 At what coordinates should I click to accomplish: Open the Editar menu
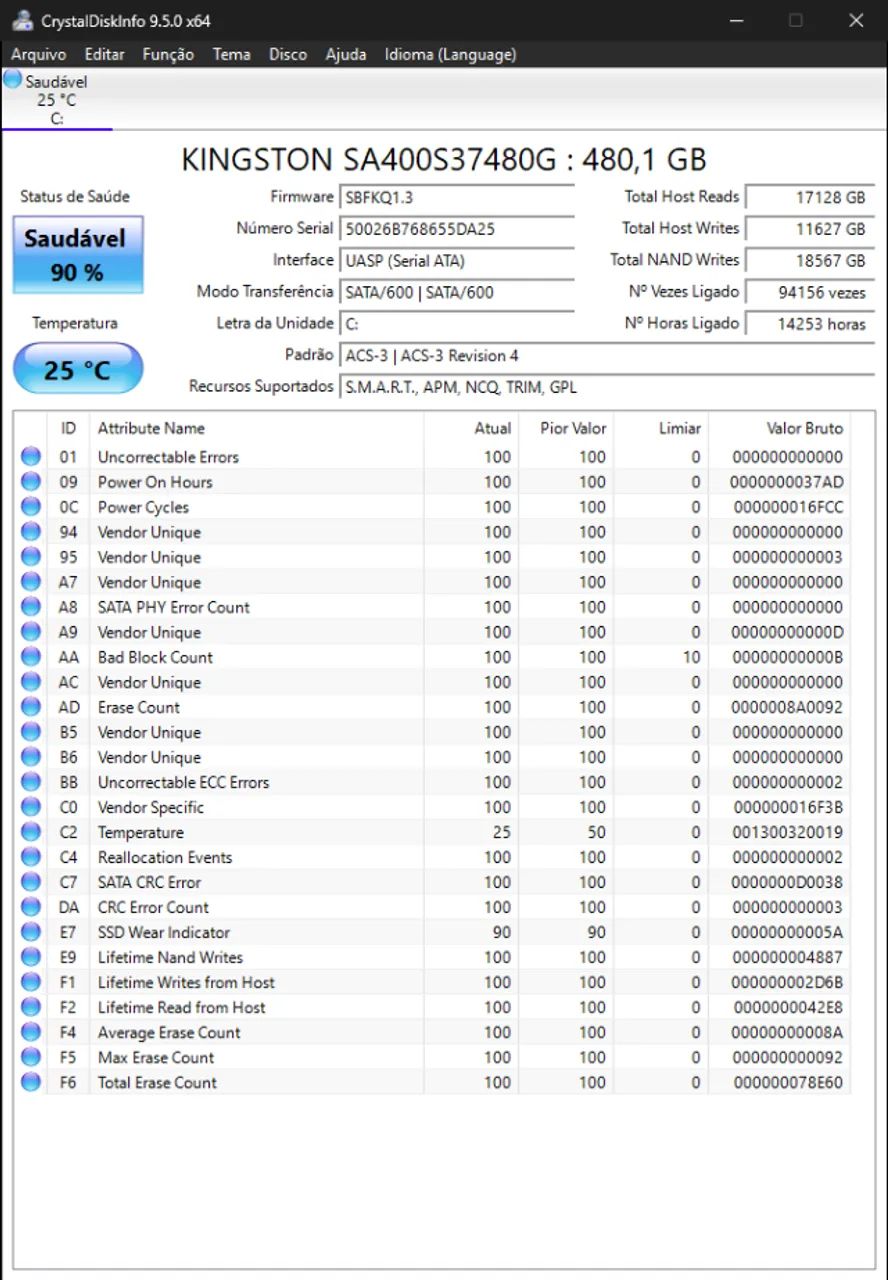click(x=104, y=54)
